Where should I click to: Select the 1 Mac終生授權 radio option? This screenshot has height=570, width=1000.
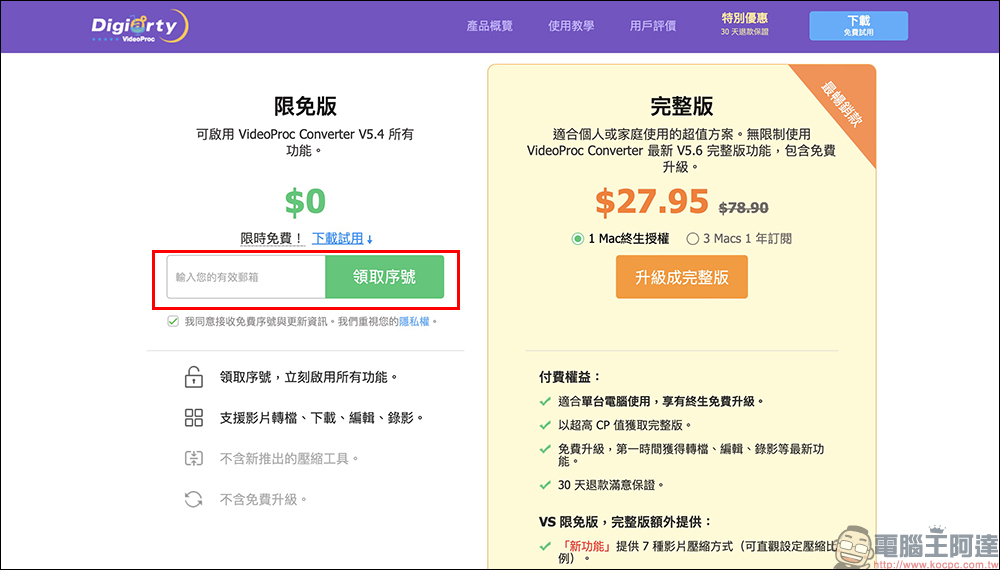[578, 239]
